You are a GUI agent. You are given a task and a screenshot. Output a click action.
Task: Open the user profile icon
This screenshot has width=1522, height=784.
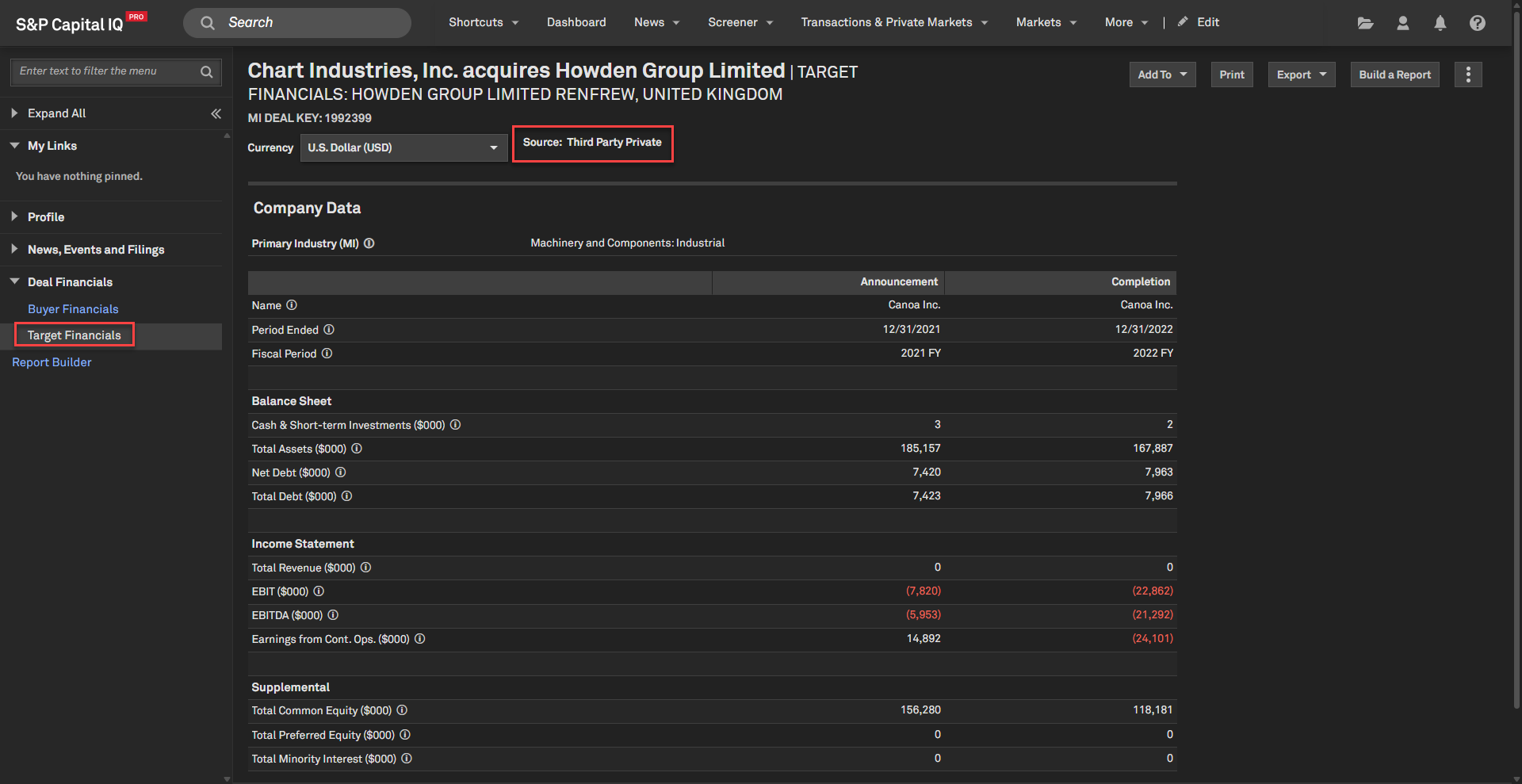(x=1402, y=23)
